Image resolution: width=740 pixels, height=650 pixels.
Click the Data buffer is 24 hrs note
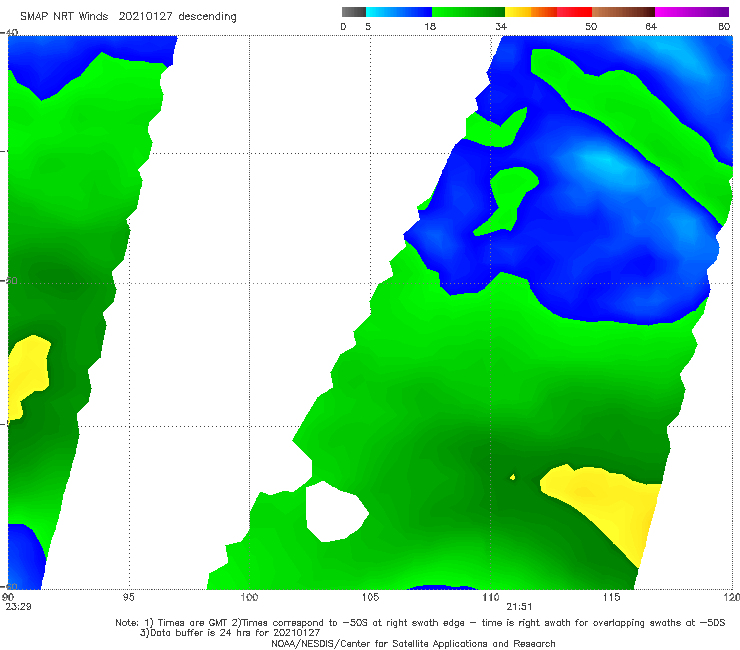[230, 633]
